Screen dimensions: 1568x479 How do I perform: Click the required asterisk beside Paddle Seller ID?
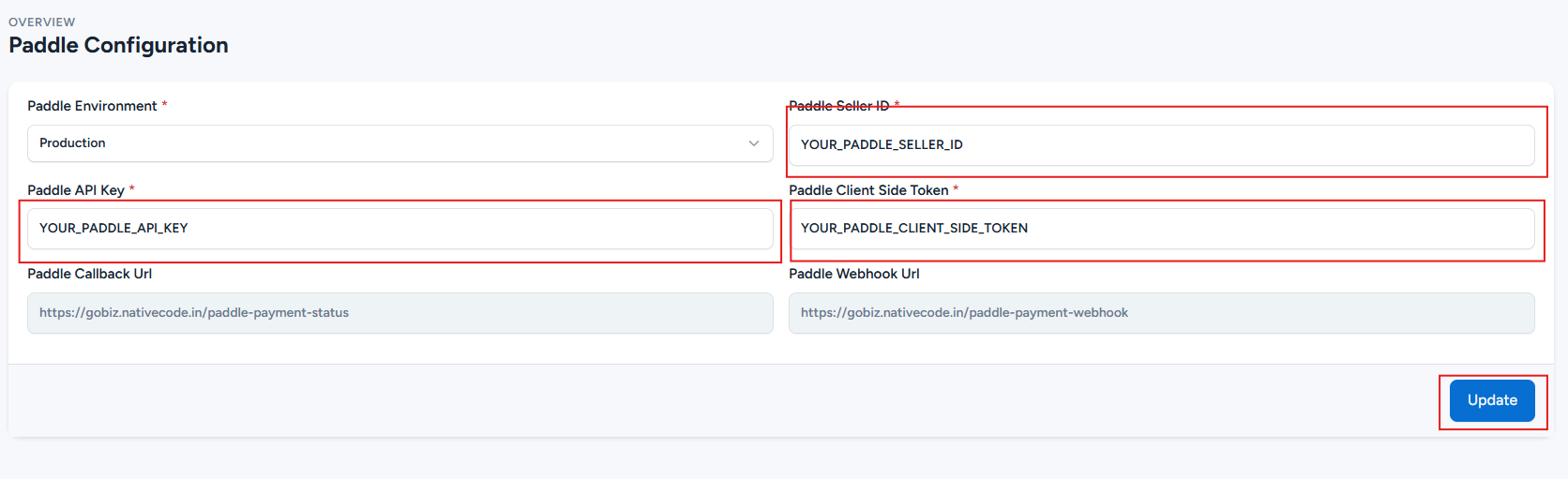[x=897, y=105]
